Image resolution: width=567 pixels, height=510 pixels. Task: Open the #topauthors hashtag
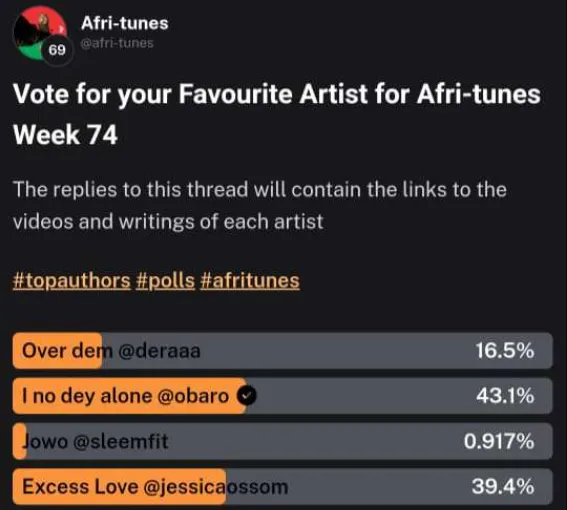pyautogui.click(x=72, y=281)
